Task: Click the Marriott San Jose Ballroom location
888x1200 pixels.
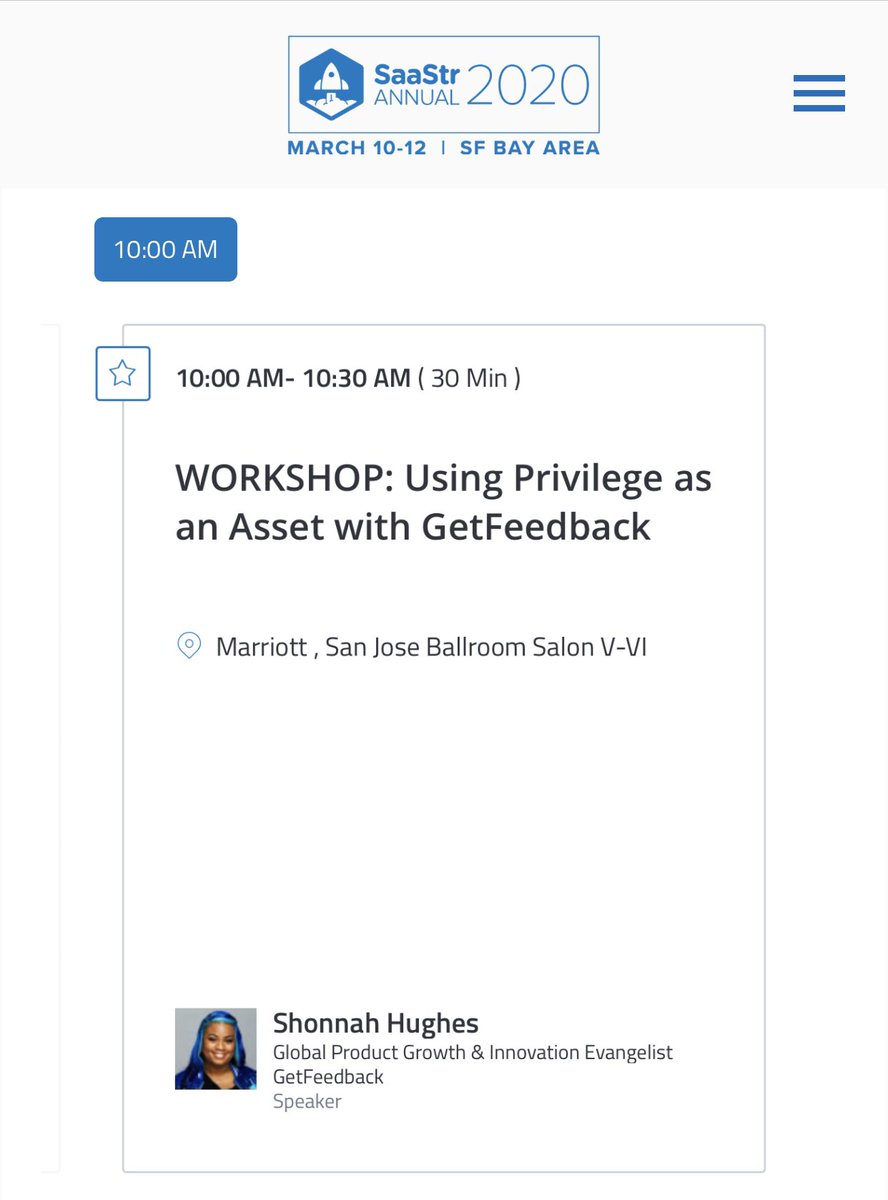Action: (x=432, y=647)
